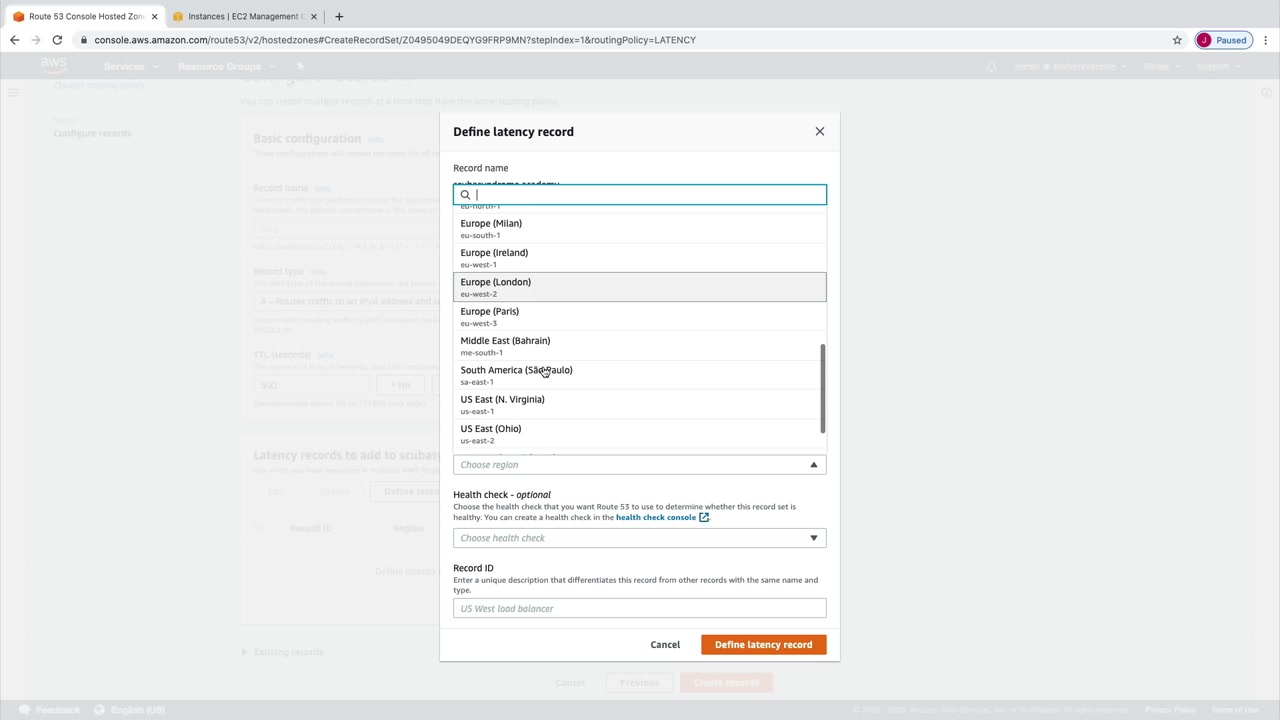The height and width of the screenshot is (720, 1280).
Task: Switch to the Route 53 Console tab
Action: [x=86, y=16]
